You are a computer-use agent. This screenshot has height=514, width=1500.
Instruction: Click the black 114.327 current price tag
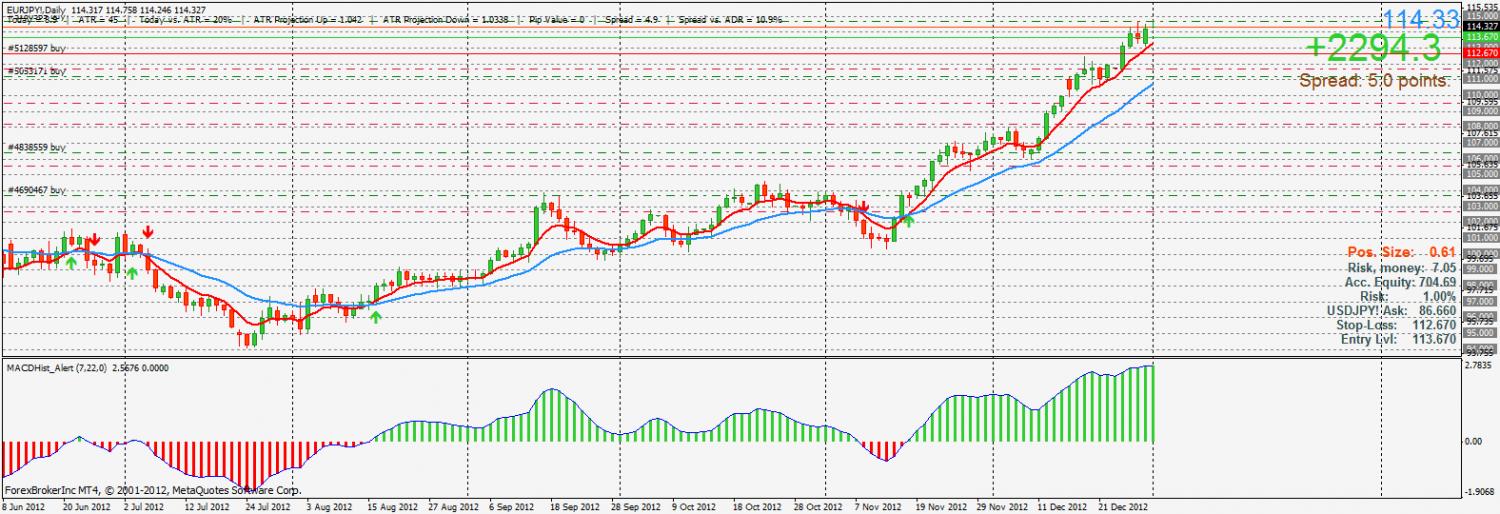click(x=1479, y=27)
